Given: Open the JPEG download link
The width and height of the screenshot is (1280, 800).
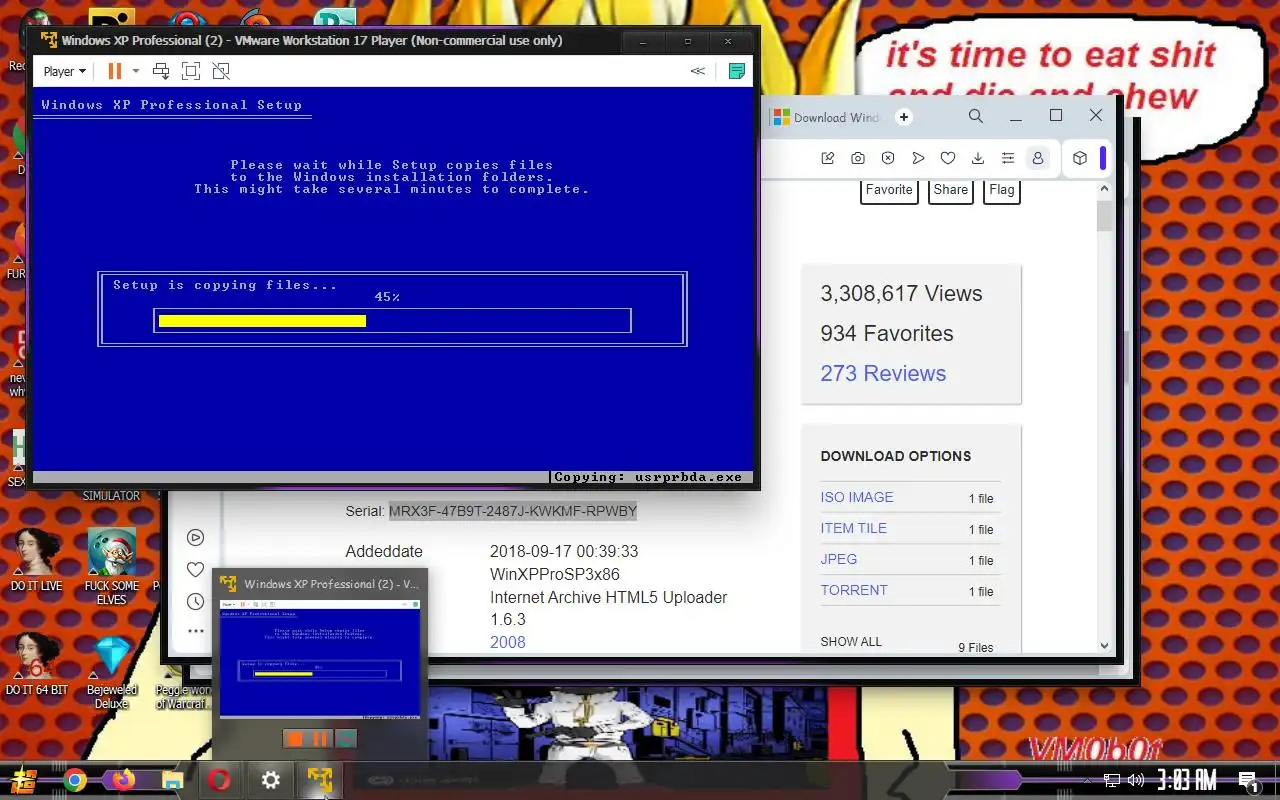Looking at the screenshot, I should pos(839,559).
